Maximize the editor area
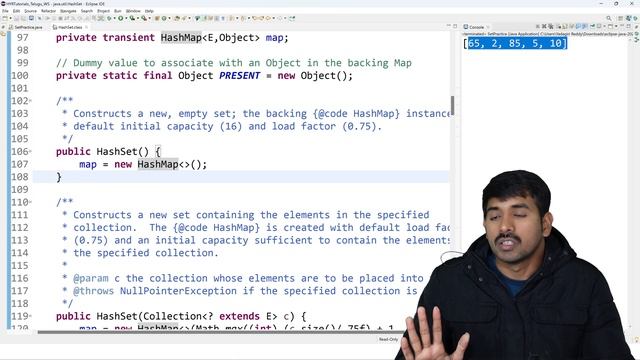The image size is (640, 360). pyautogui.click(x=455, y=27)
